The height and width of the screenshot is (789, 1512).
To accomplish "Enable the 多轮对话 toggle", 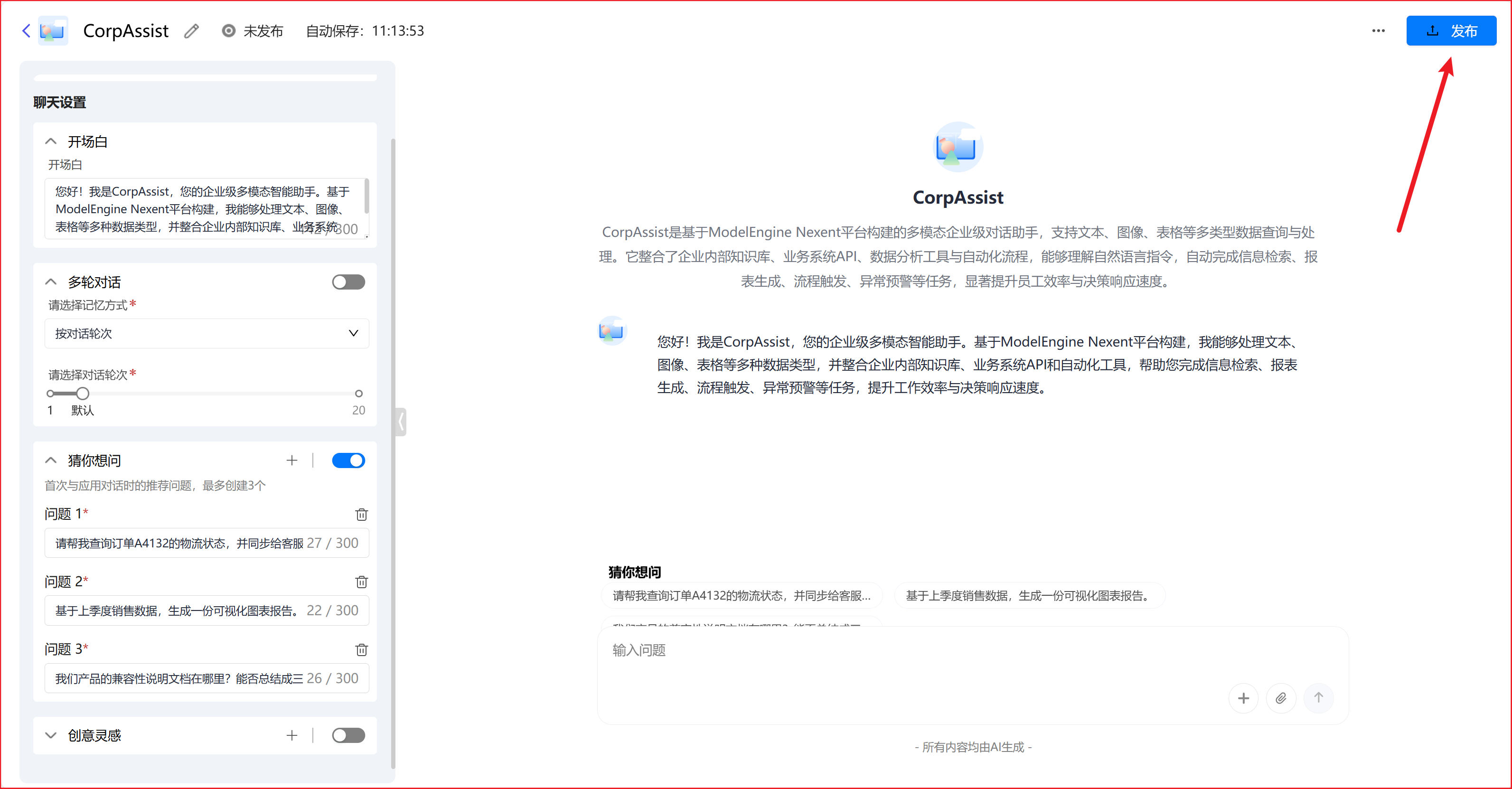I will coord(348,282).
